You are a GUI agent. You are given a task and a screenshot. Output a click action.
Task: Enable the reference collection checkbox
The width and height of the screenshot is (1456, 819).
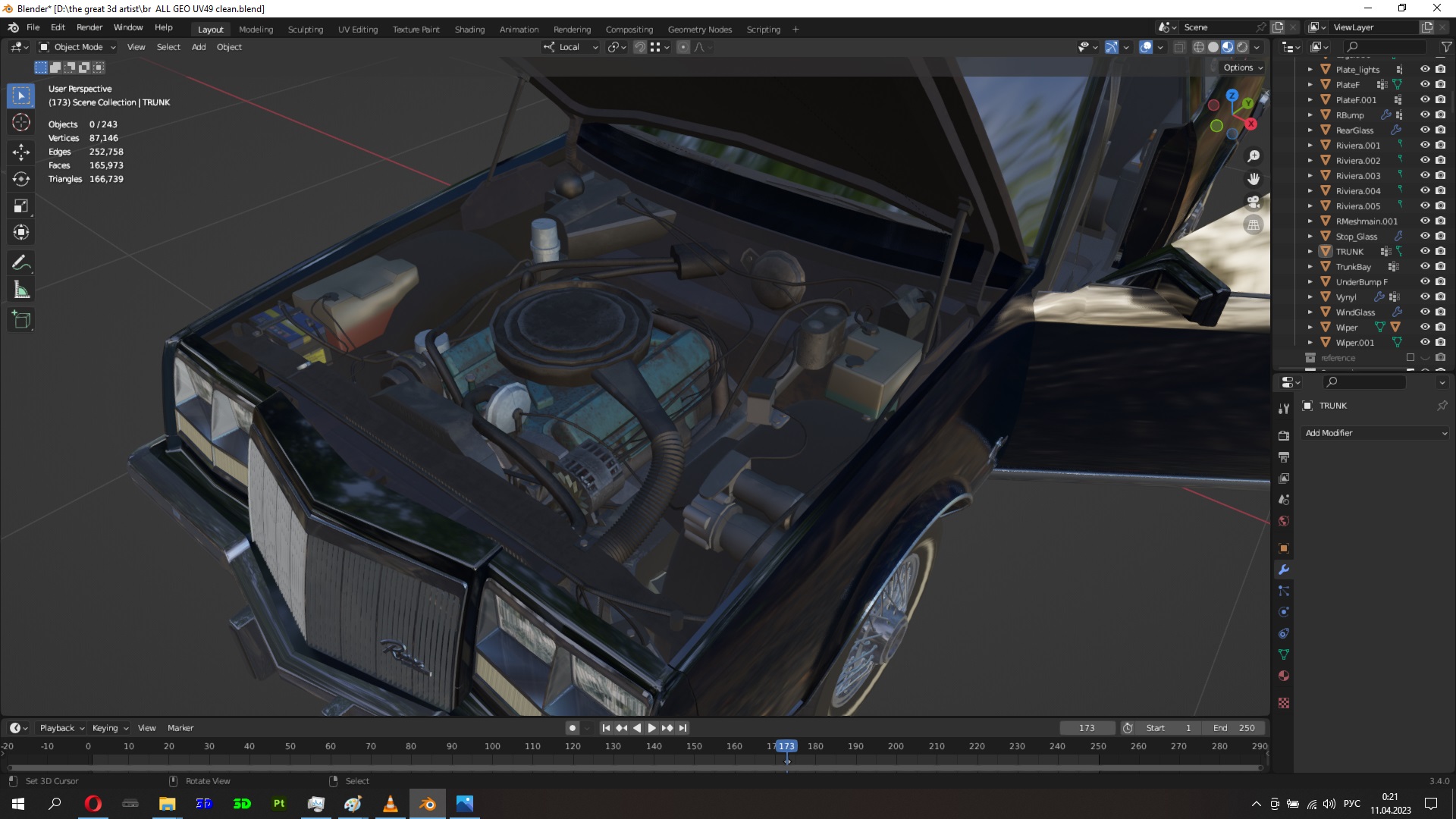coord(1410,357)
